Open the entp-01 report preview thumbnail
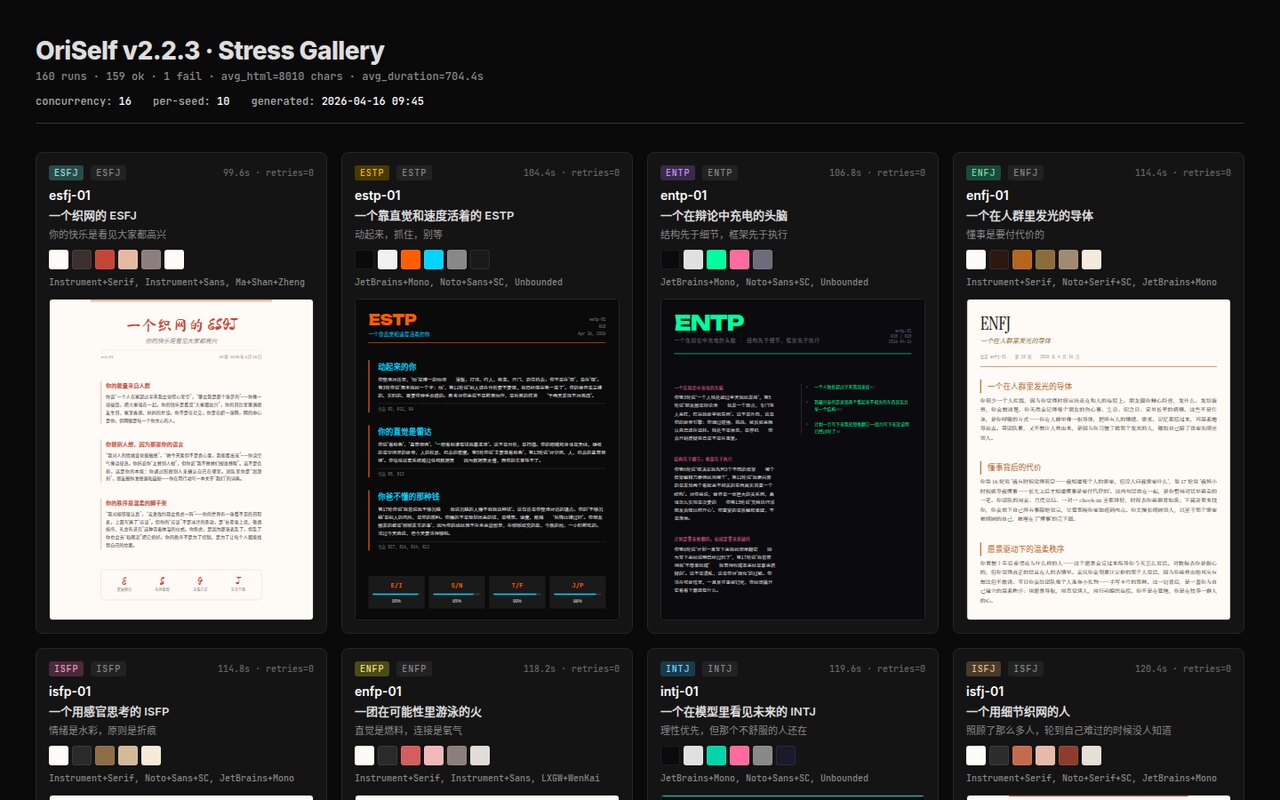This screenshot has height=800, width=1280. pyautogui.click(x=793, y=459)
